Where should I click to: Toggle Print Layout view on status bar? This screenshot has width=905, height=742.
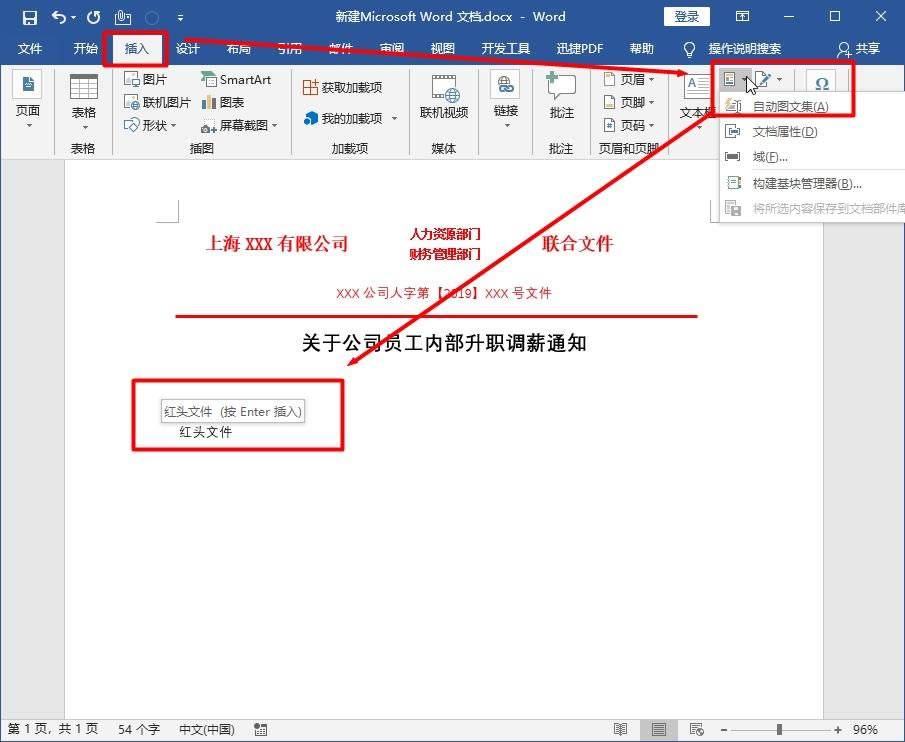pyautogui.click(x=657, y=729)
